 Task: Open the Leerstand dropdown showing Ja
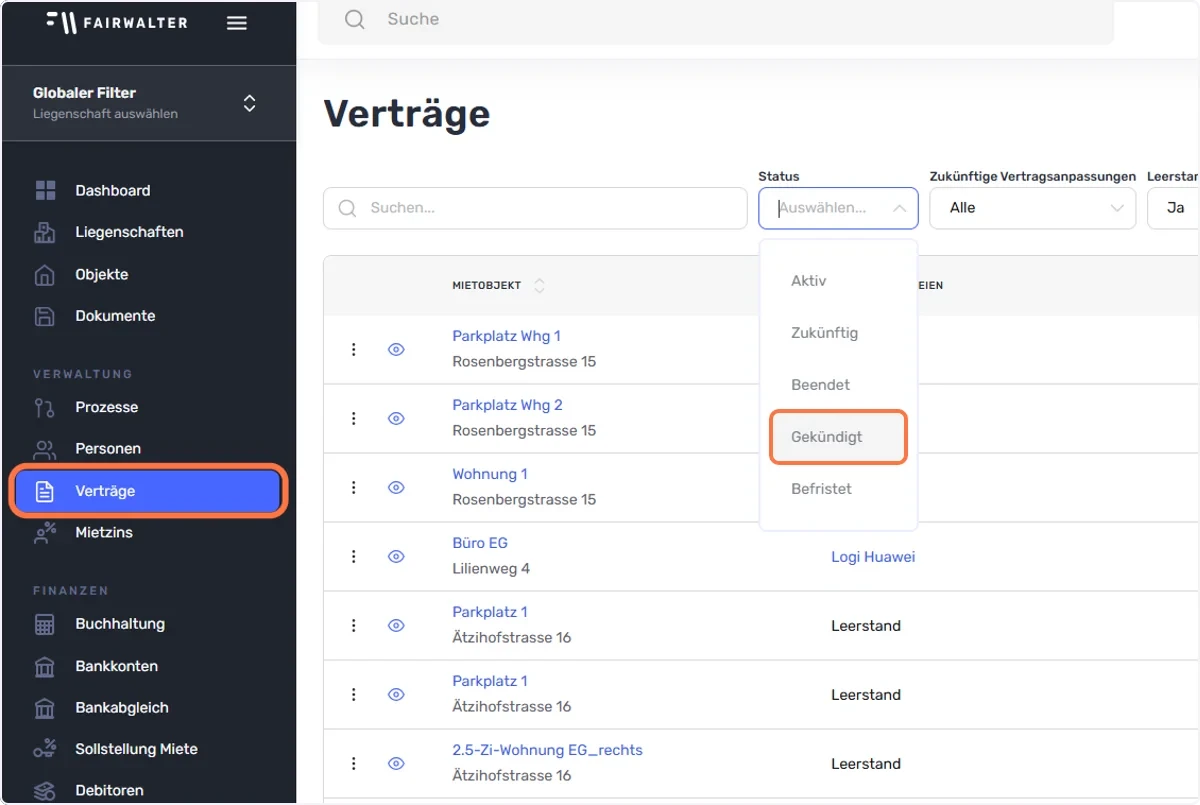click(1174, 208)
